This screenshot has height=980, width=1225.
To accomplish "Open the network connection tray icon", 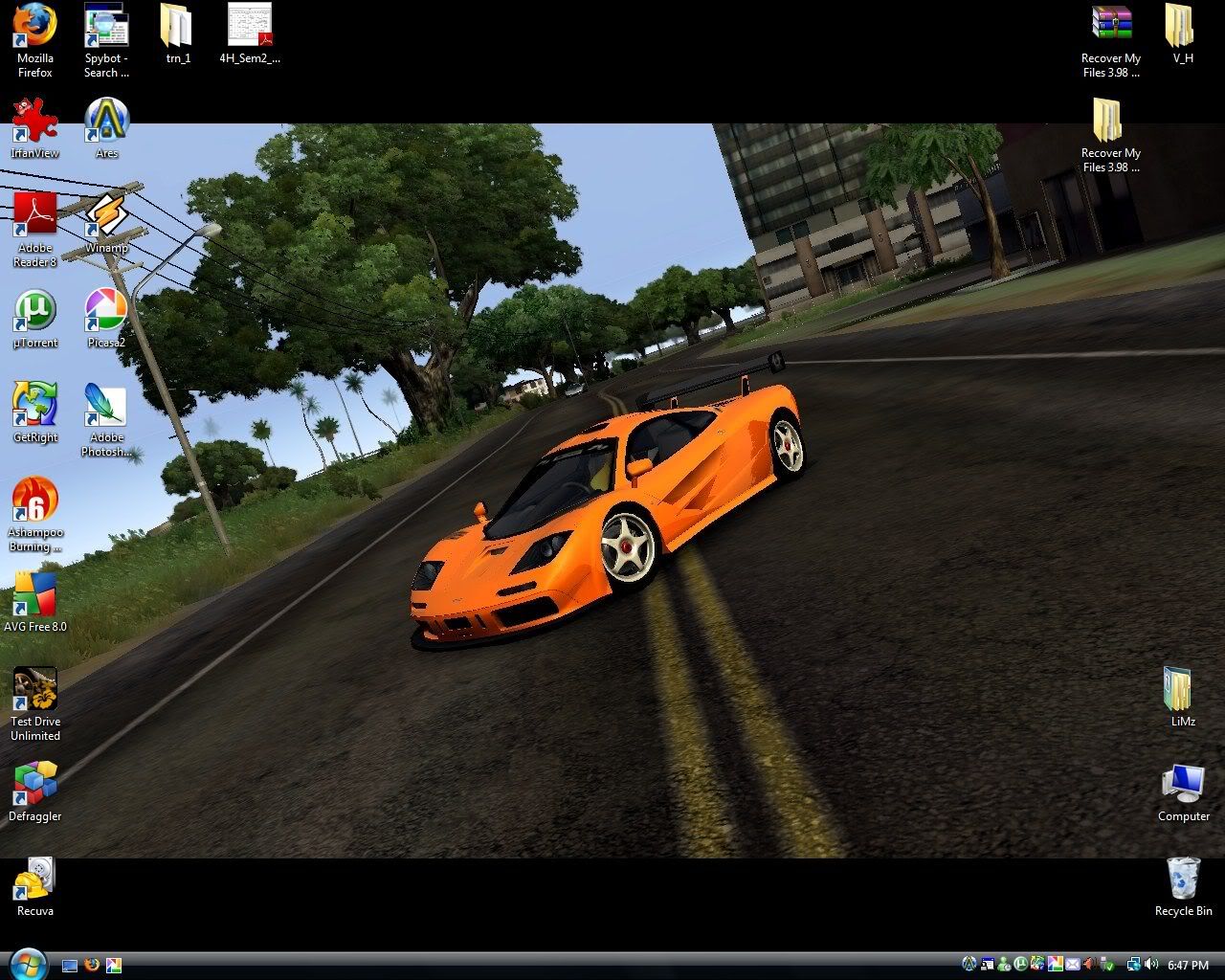I will [x=1134, y=964].
